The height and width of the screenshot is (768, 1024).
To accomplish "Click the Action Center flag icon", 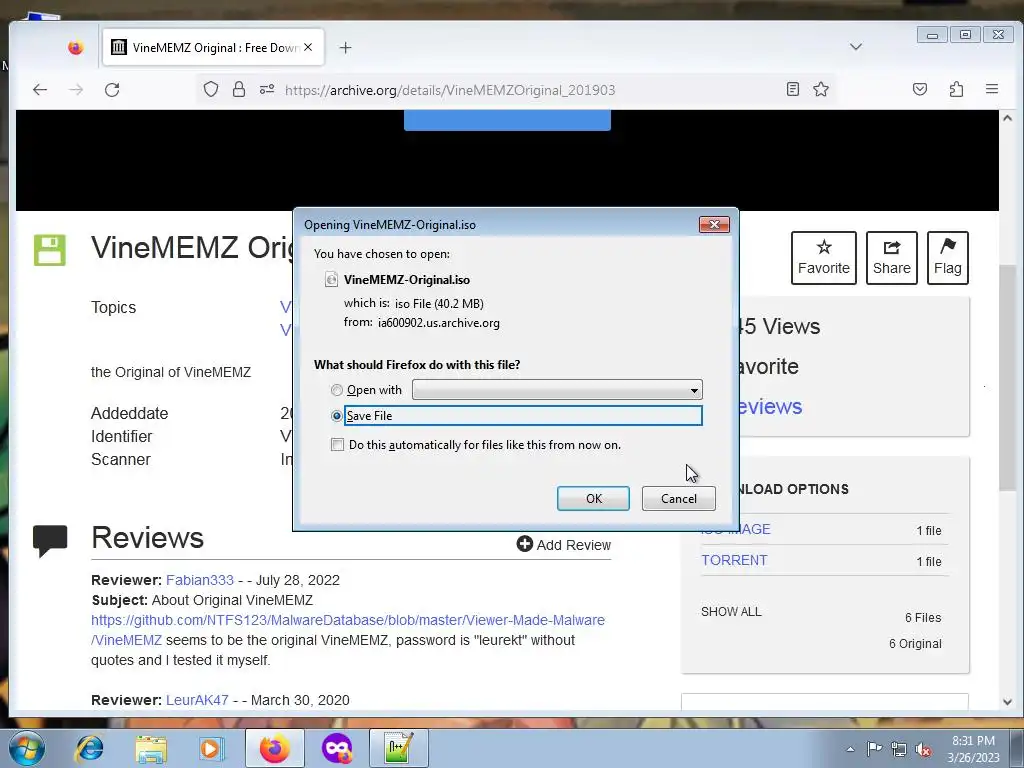I will click(x=874, y=749).
